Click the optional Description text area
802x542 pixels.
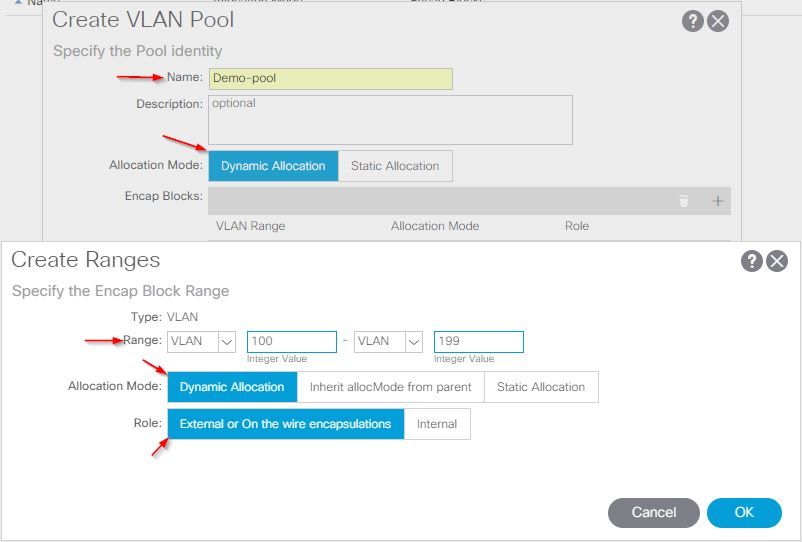pyautogui.click(x=390, y=120)
